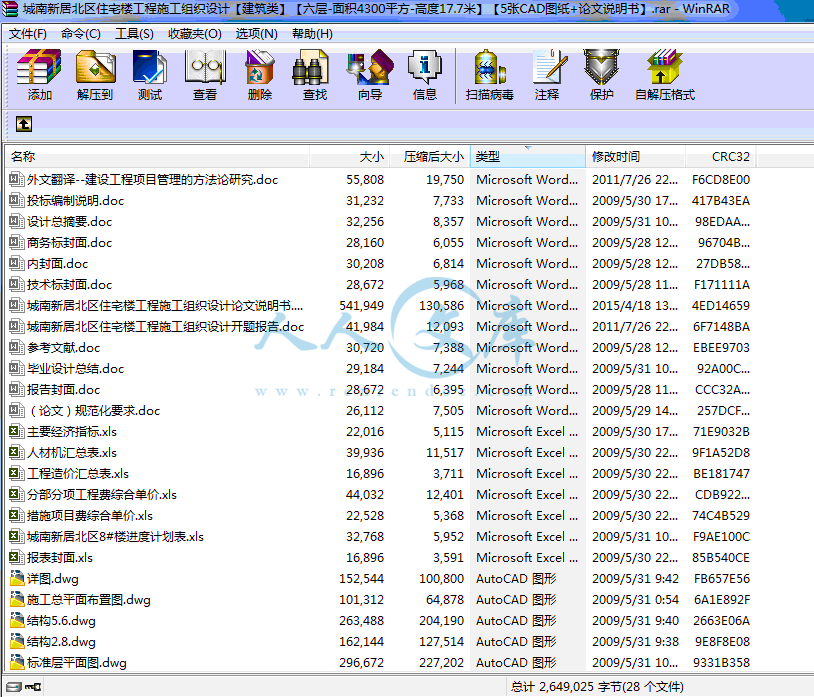This screenshot has height=697, width=814.
Task: Open the 收藏夹(O) menu
Action: pyautogui.click(x=195, y=34)
